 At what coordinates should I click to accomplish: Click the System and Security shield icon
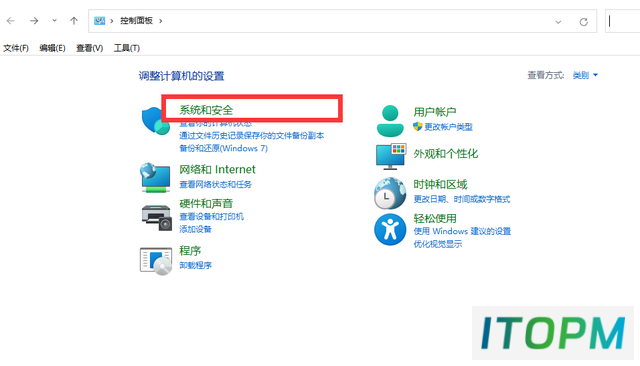(x=156, y=121)
